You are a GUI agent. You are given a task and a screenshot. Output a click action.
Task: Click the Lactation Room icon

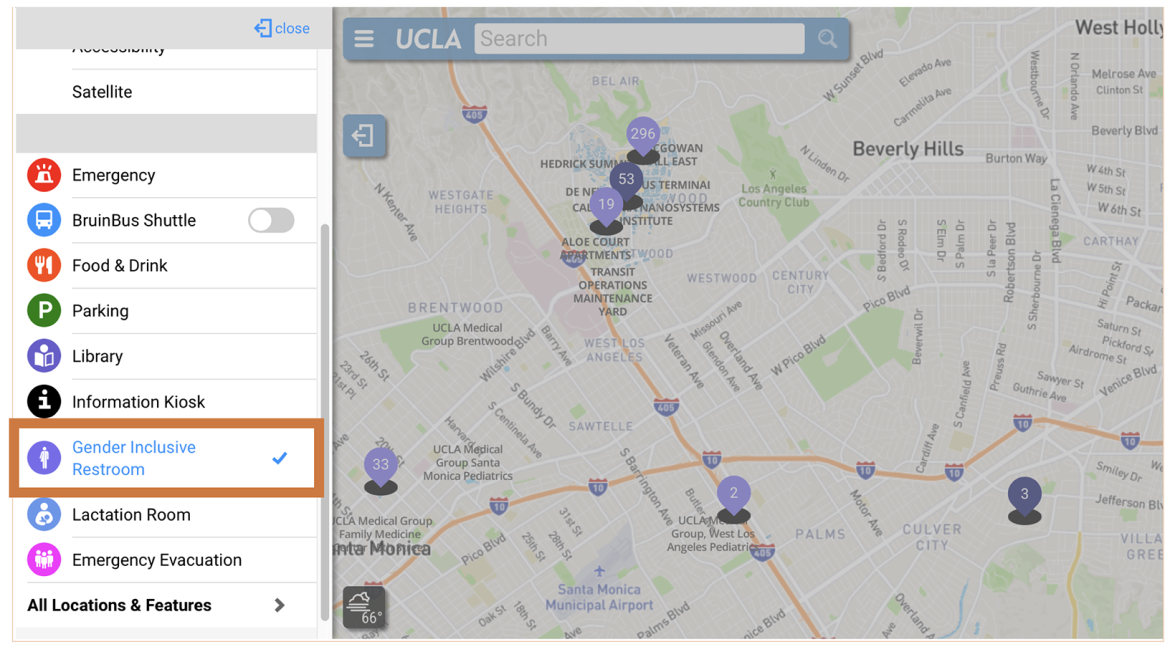click(44, 515)
